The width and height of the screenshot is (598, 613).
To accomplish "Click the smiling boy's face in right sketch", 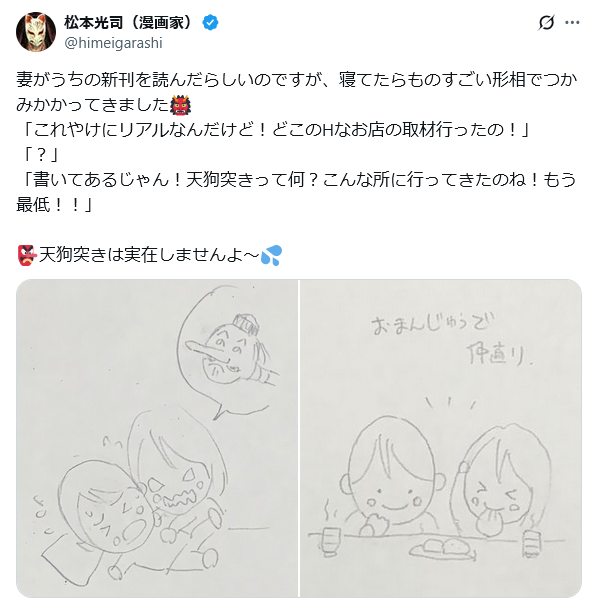I will click(x=392, y=473).
